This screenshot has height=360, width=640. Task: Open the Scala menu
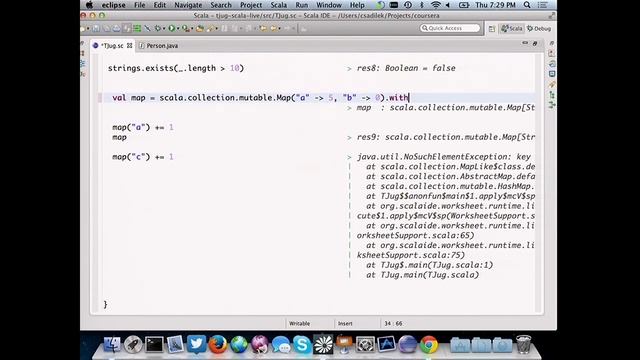279,5
